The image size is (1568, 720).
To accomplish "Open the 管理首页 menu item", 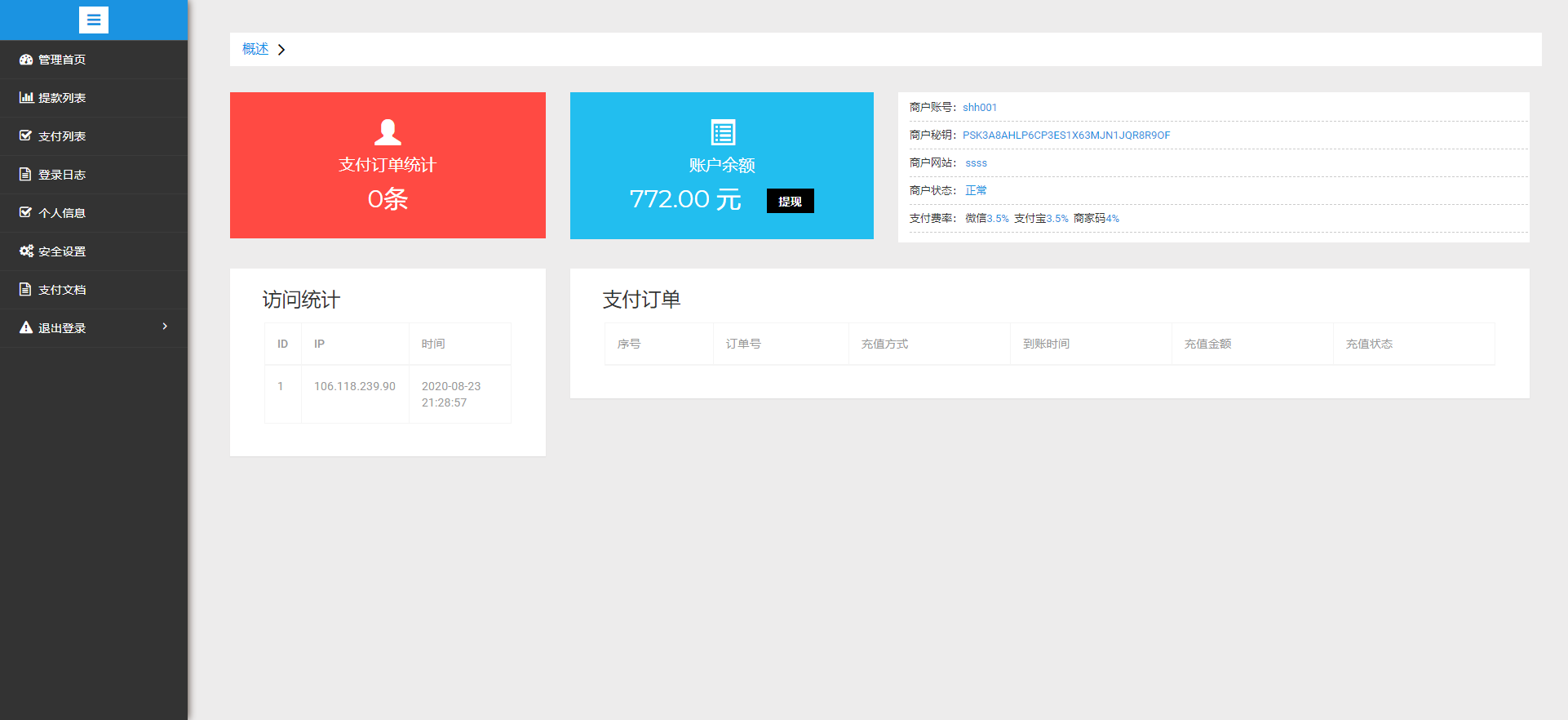I will 94,60.
